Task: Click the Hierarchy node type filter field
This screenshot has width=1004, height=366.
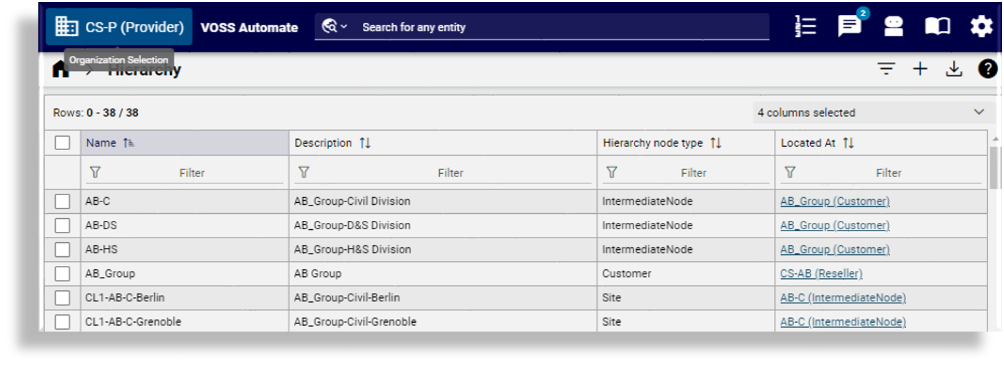Action: (693, 173)
